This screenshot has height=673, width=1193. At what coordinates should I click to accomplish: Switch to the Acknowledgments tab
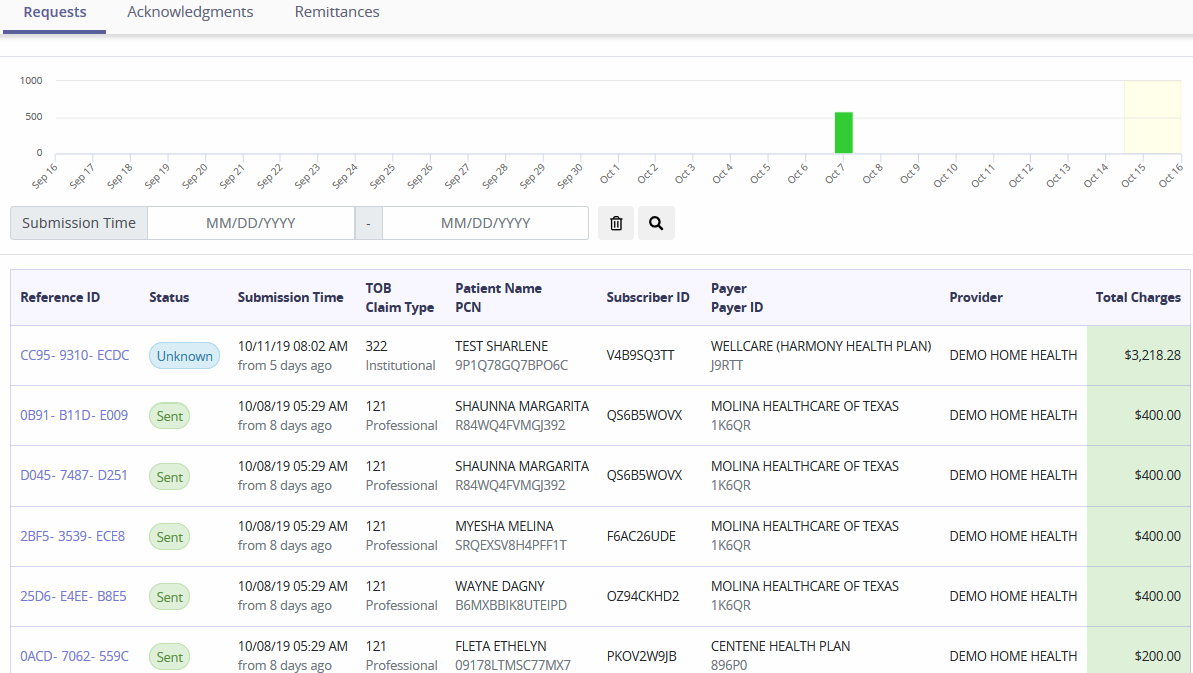pos(190,12)
